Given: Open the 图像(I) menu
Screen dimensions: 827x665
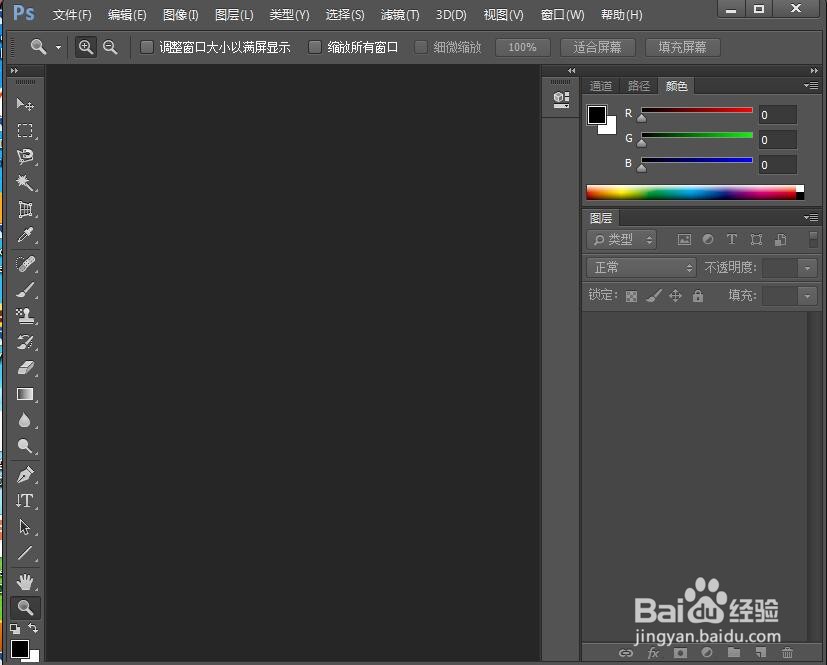Looking at the screenshot, I should pos(181,15).
